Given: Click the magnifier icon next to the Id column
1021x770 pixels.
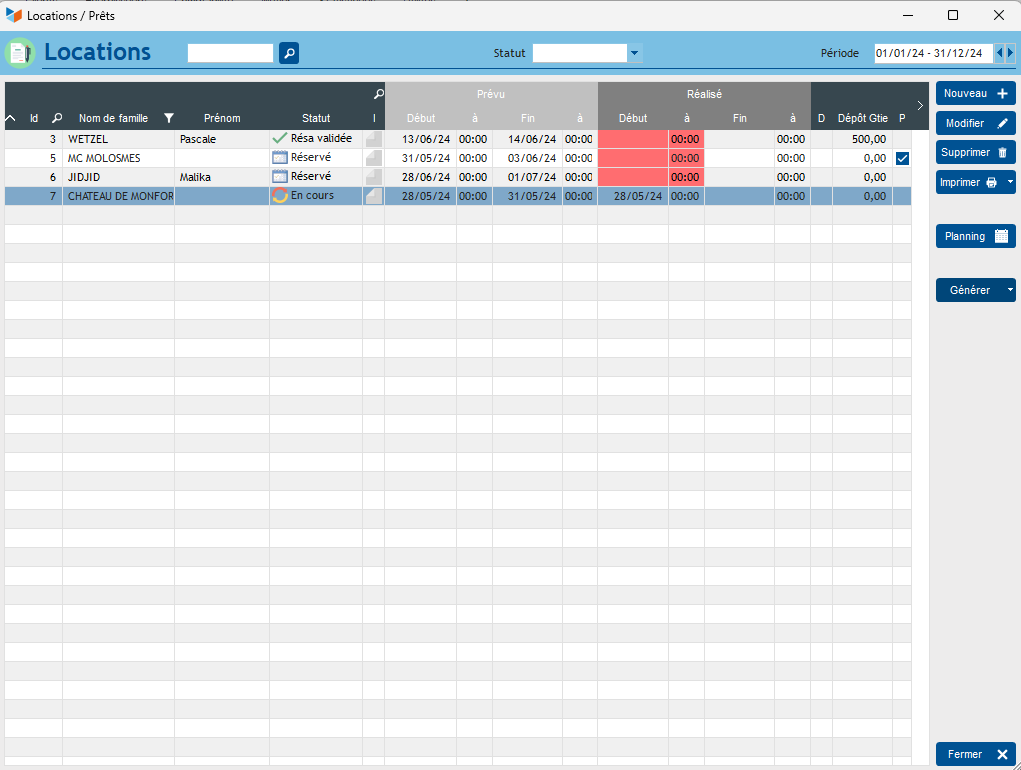Looking at the screenshot, I should [57, 118].
